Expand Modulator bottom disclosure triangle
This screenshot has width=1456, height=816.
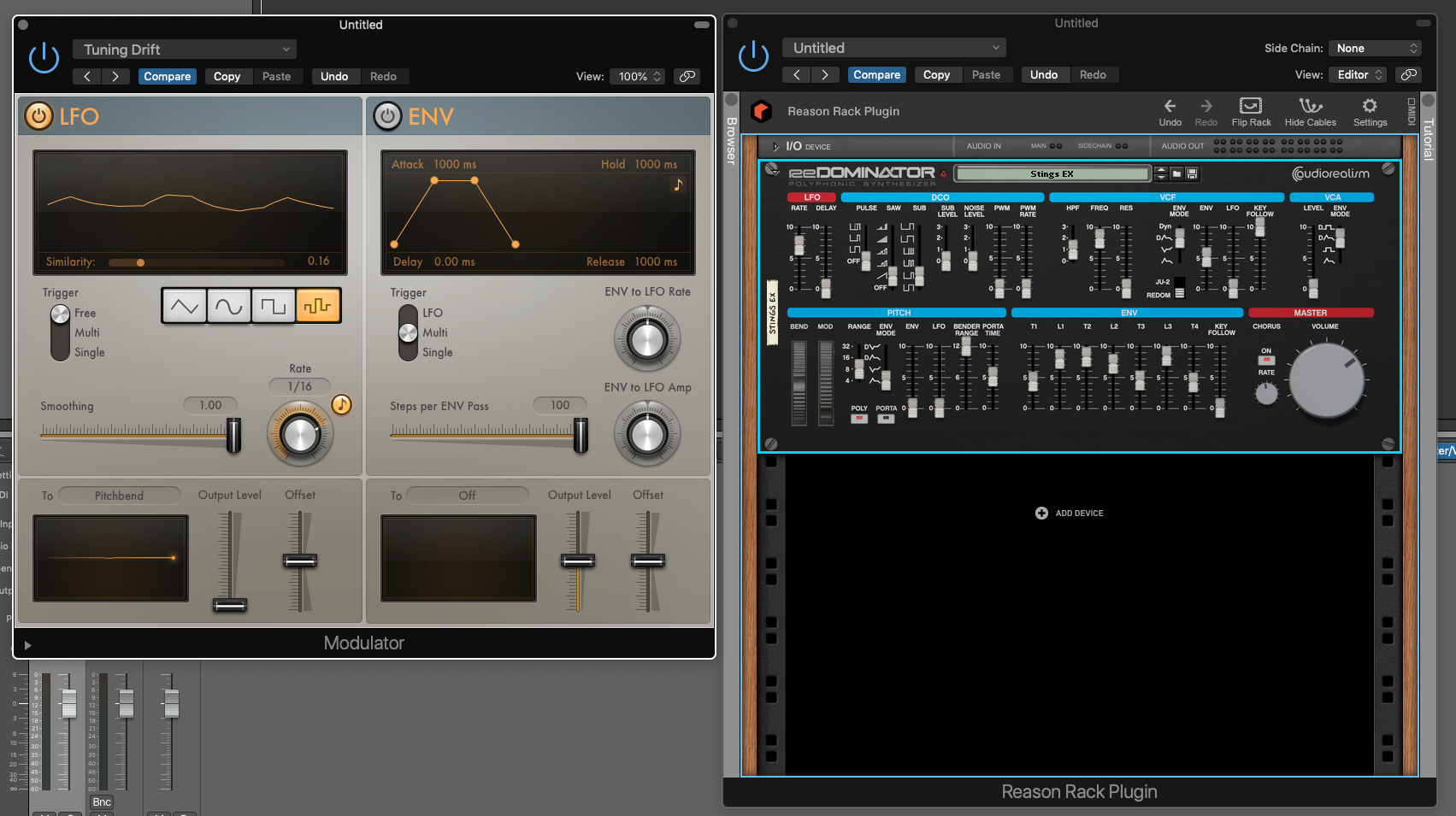point(27,645)
